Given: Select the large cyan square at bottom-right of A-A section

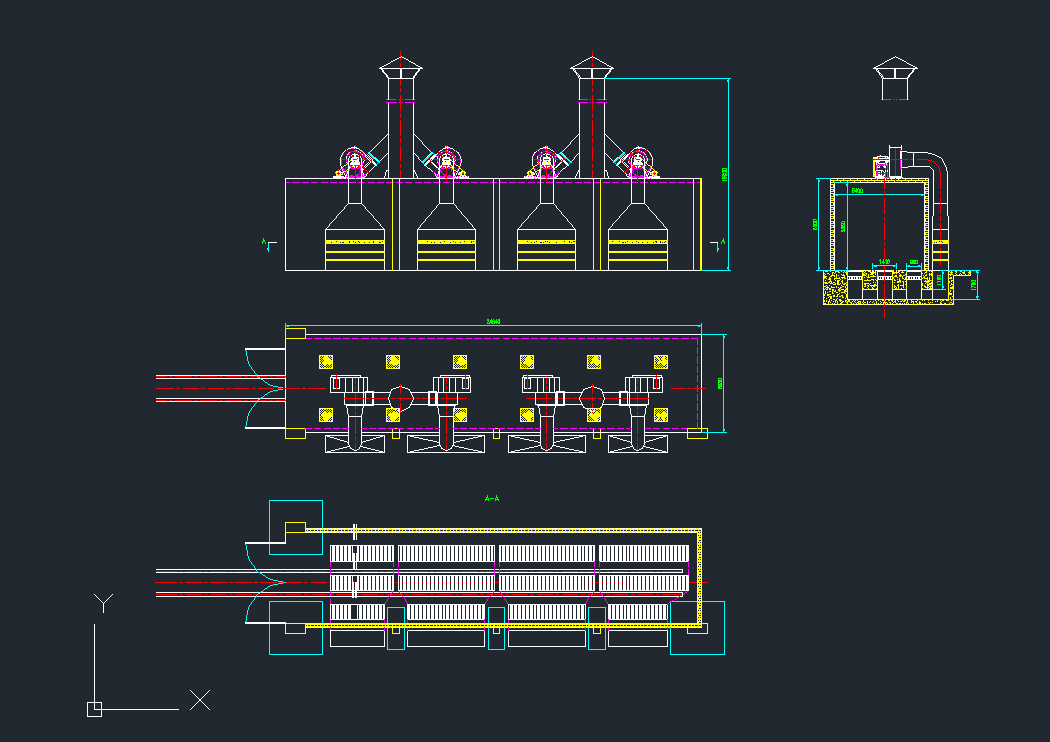Looking at the screenshot, I should [697, 628].
